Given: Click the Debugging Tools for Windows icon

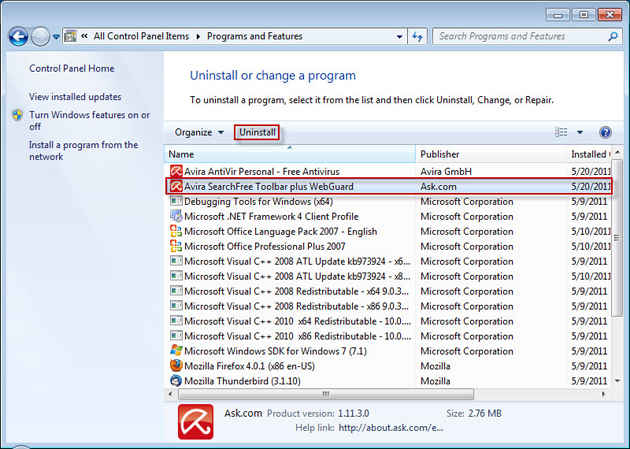Looking at the screenshot, I should [176, 201].
